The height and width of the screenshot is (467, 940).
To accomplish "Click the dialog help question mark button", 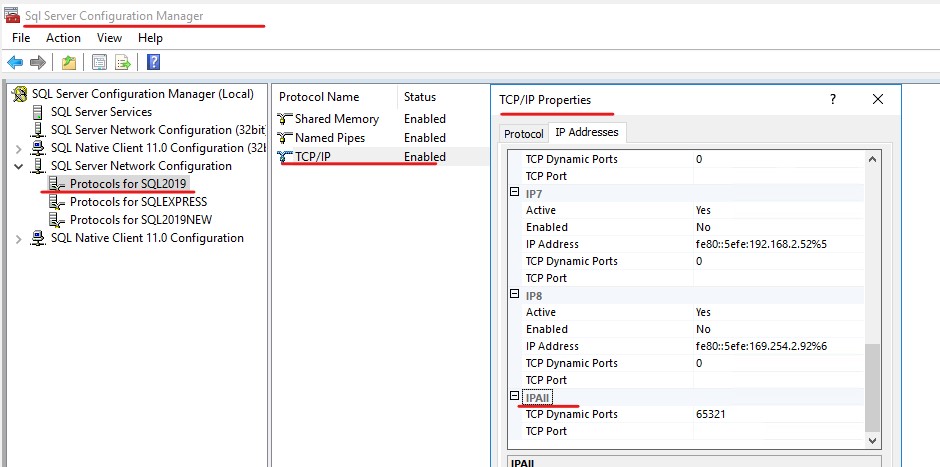I will pos(833,100).
